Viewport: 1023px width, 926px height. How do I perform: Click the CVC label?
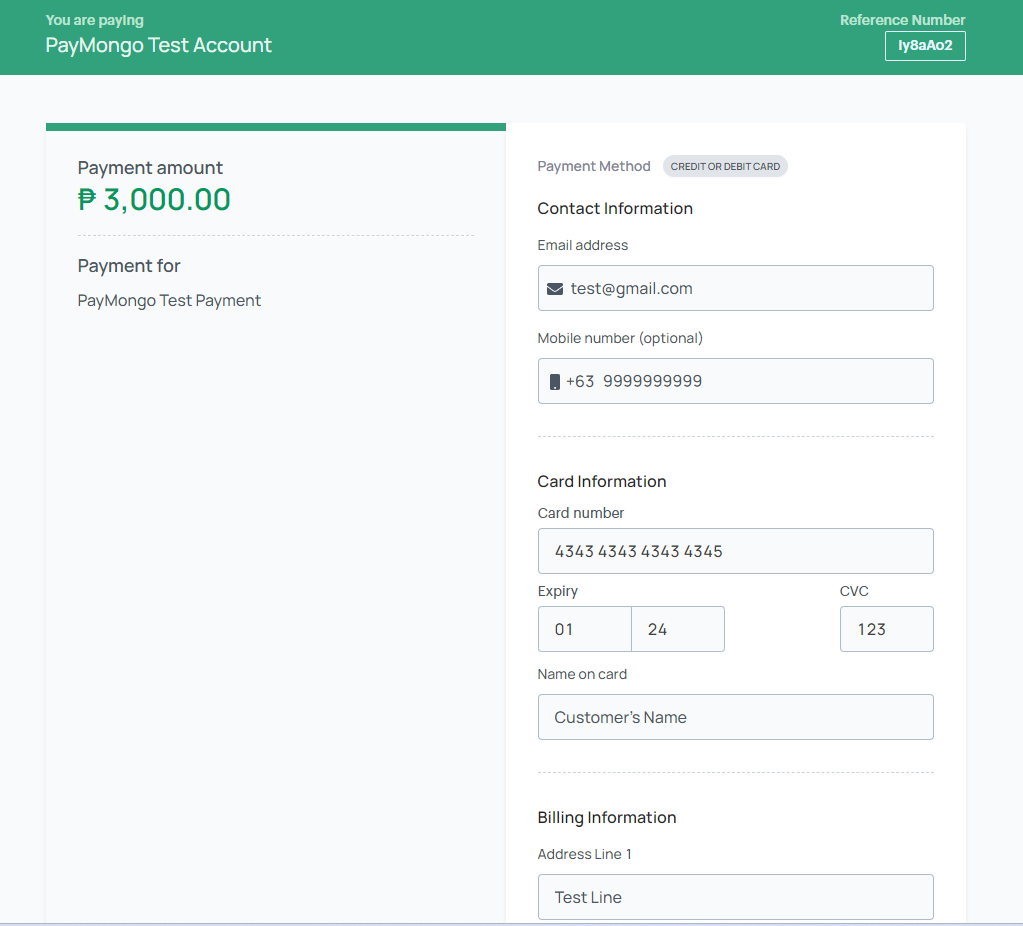tap(854, 591)
